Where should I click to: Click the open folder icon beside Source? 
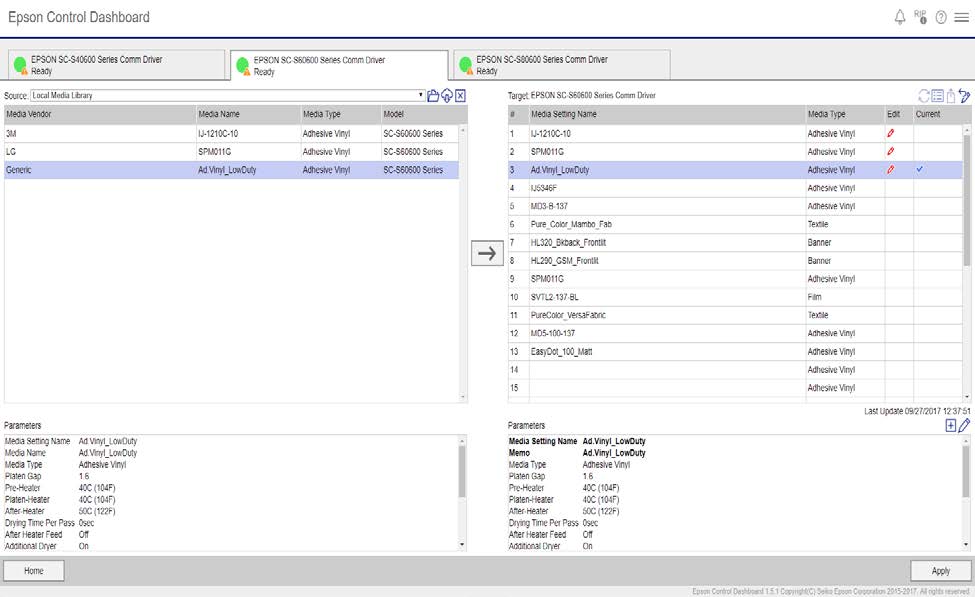click(x=433, y=96)
